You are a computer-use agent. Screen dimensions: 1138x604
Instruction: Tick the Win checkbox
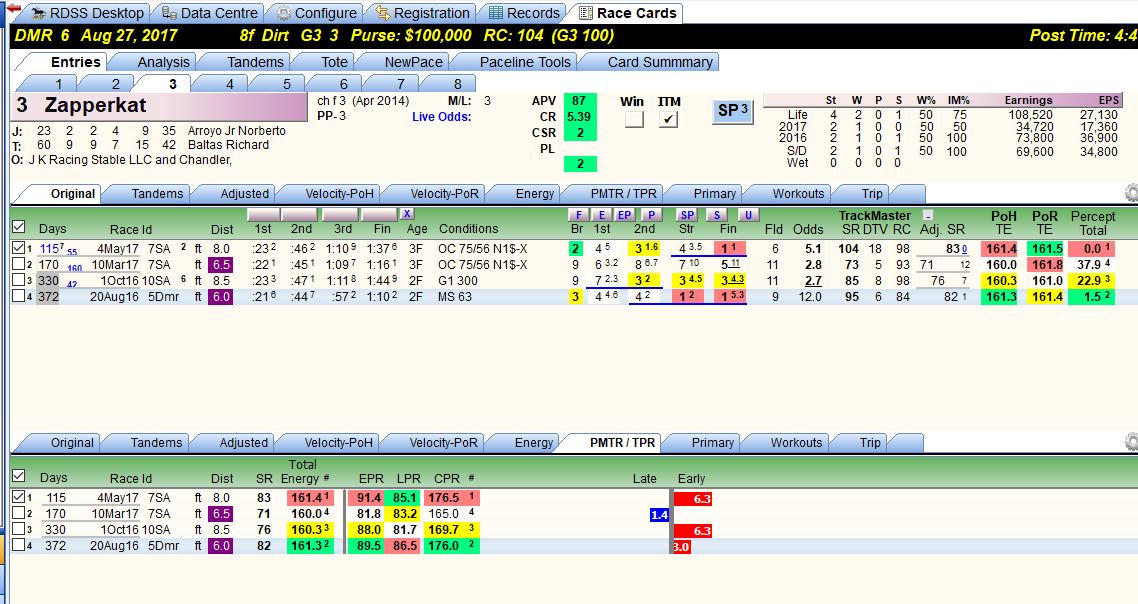click(634, 119)
